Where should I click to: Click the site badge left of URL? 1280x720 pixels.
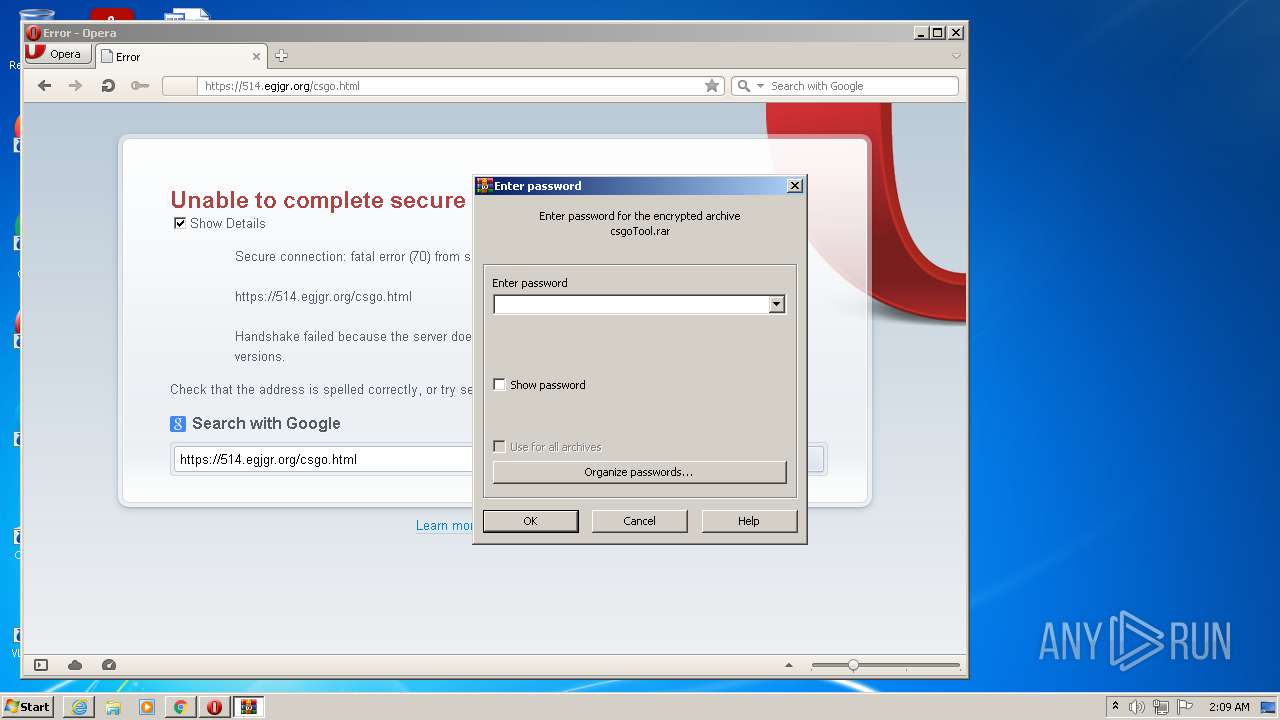pos(180,86)
